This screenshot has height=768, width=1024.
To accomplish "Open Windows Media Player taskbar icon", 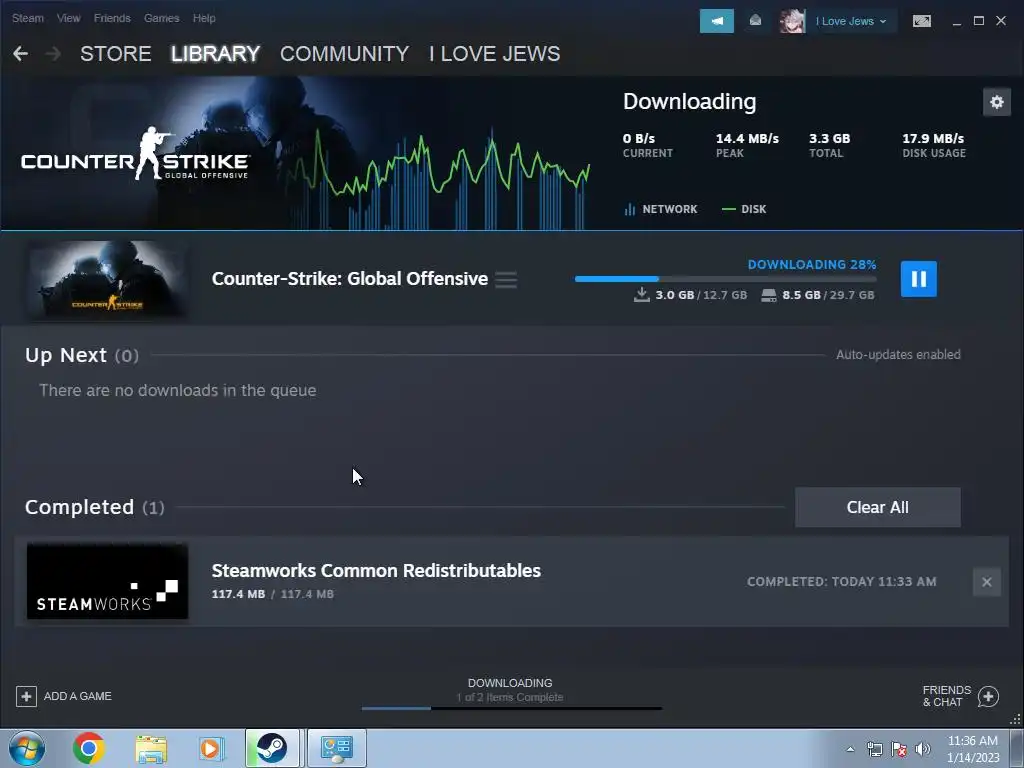I will click(210, 748).
